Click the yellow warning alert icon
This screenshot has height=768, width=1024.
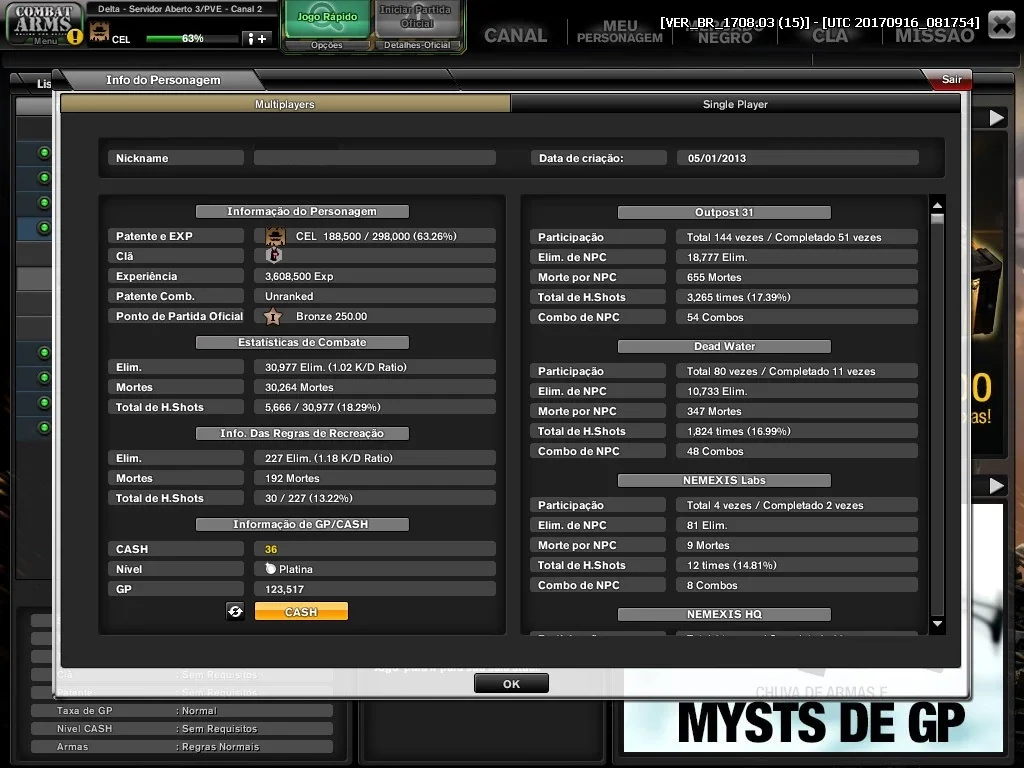pos(75,37)
